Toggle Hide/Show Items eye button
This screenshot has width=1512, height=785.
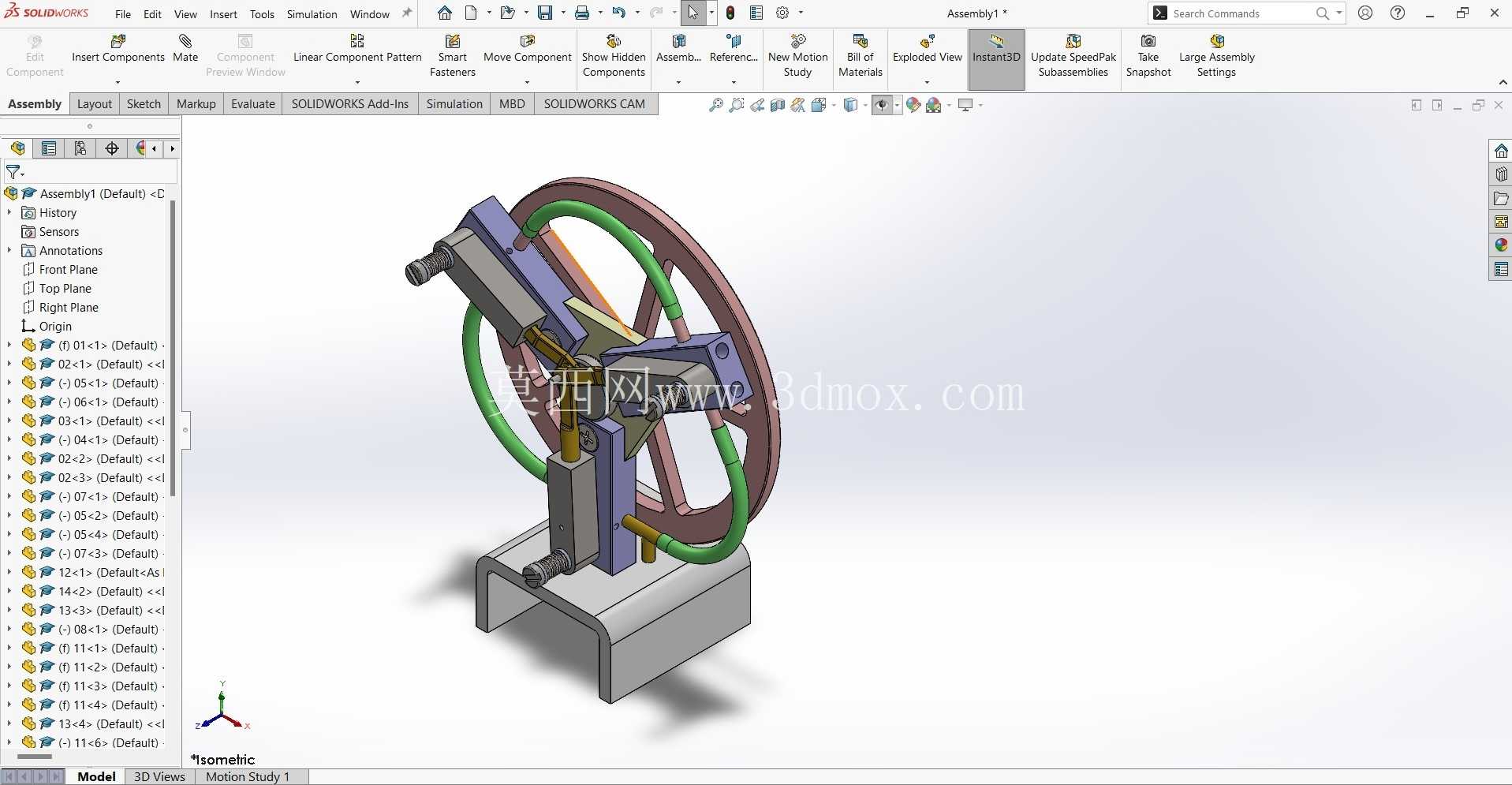click(881, 105)
